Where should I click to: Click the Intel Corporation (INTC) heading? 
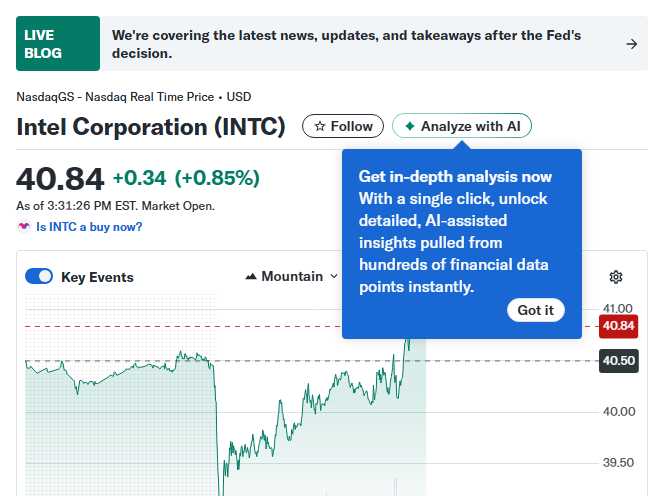click(x=151, y=127)
